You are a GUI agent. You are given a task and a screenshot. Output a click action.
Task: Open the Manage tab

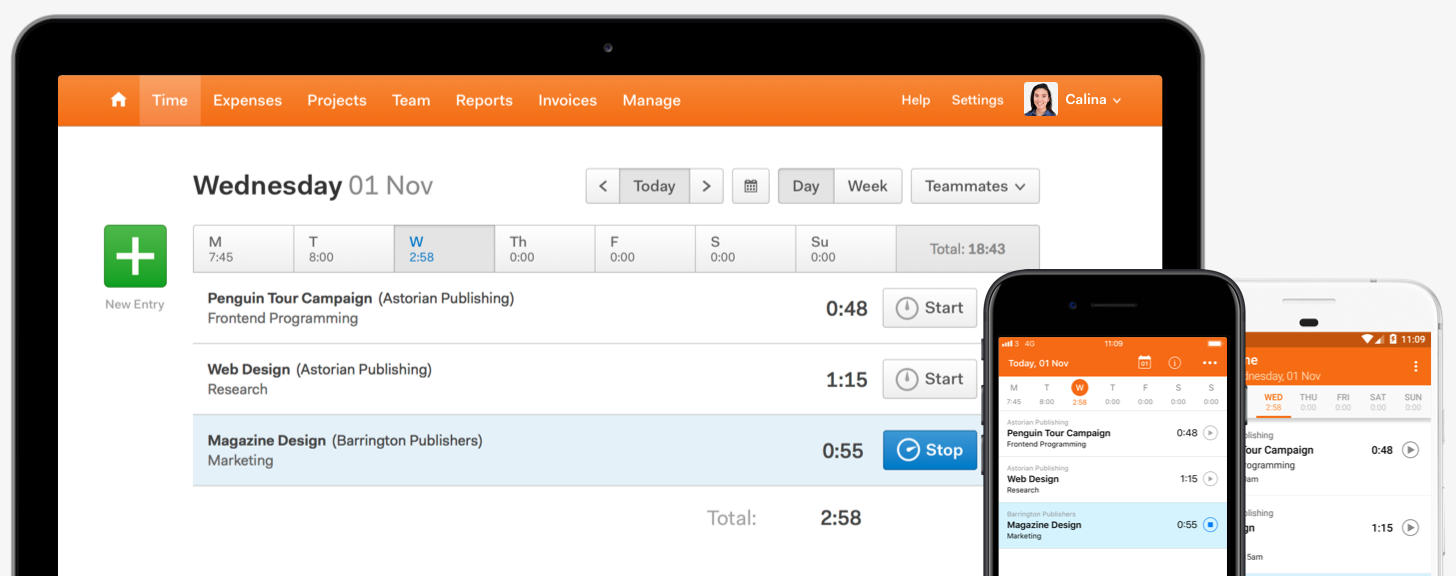coord(652,100)
